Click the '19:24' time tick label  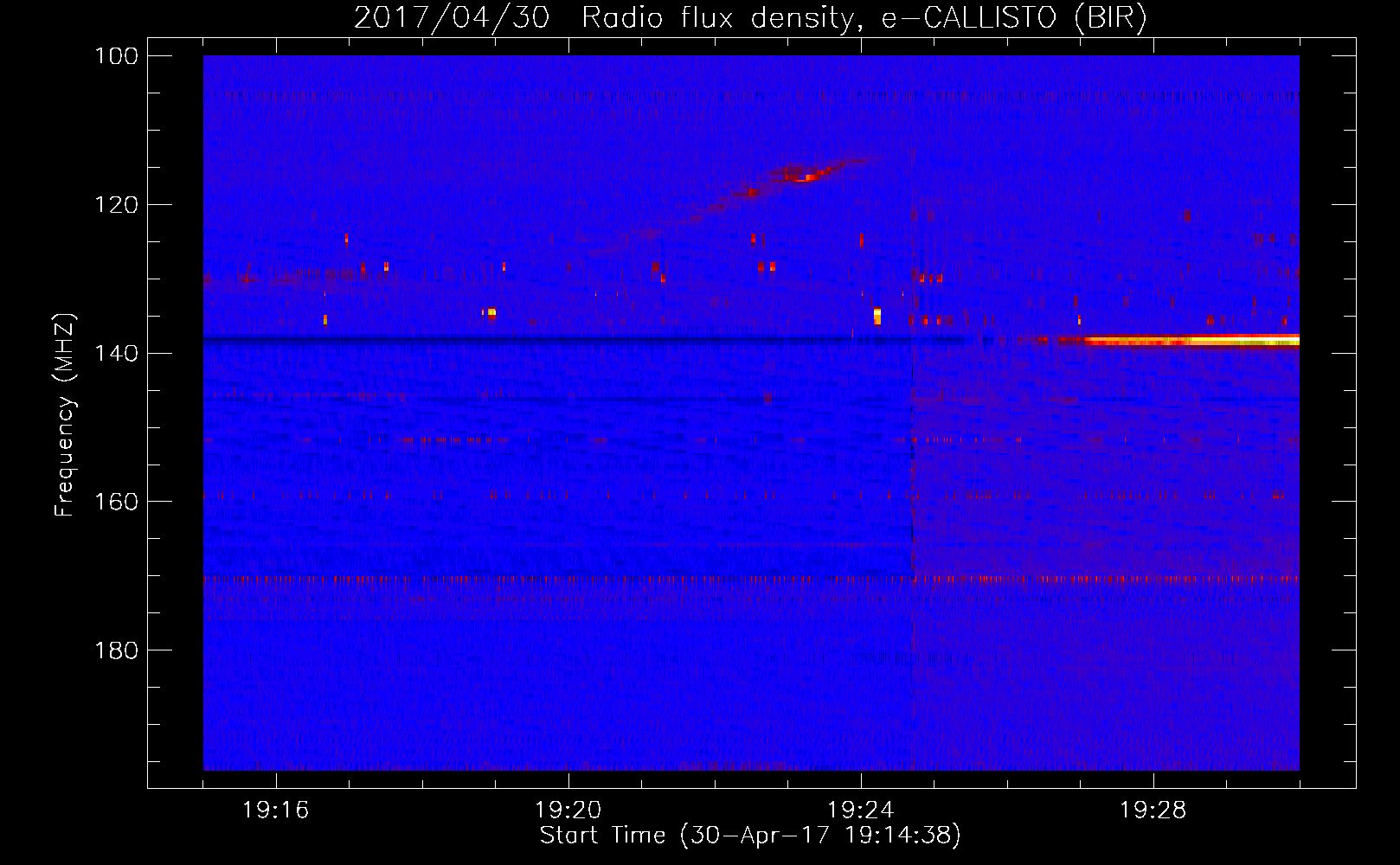(x=861, y=811)
